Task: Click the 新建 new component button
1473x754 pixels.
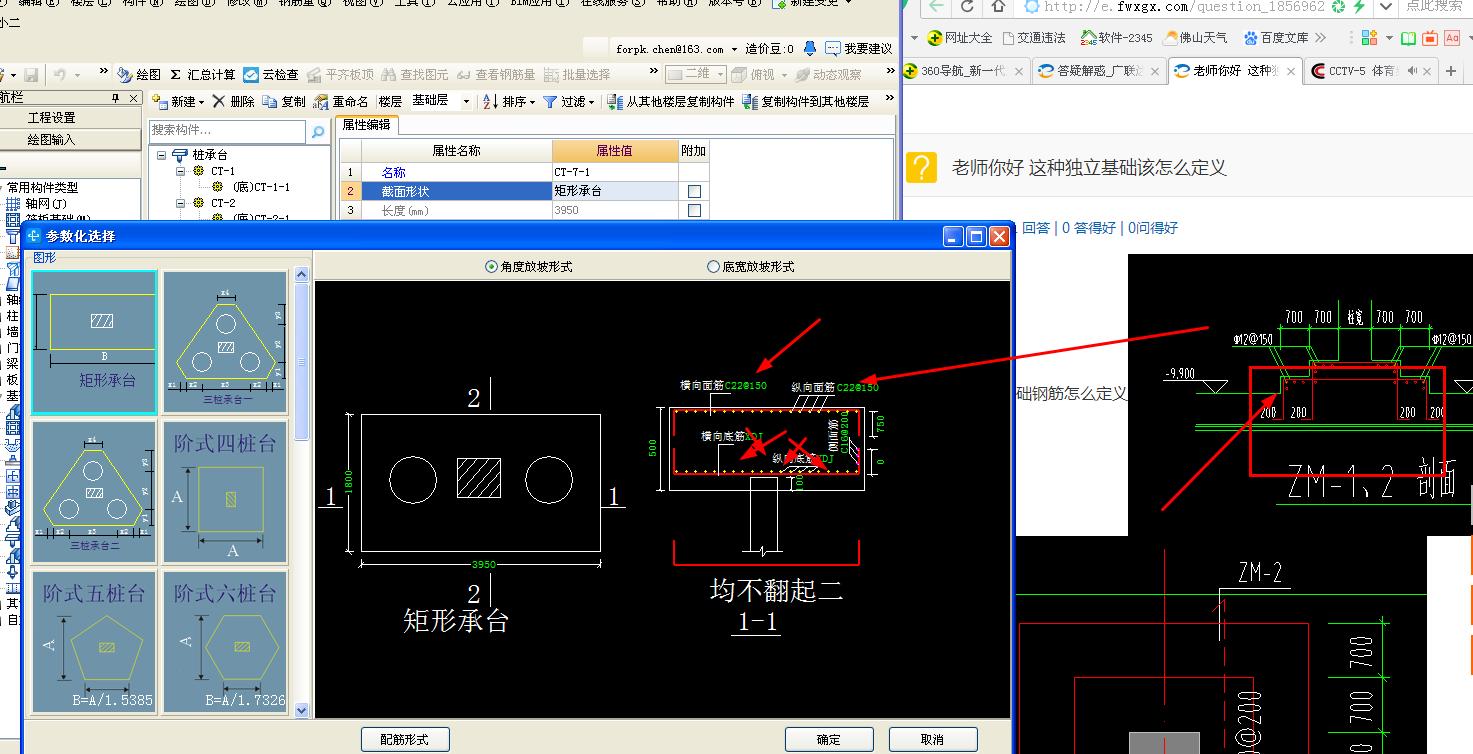Action: (x=174, y=102)
